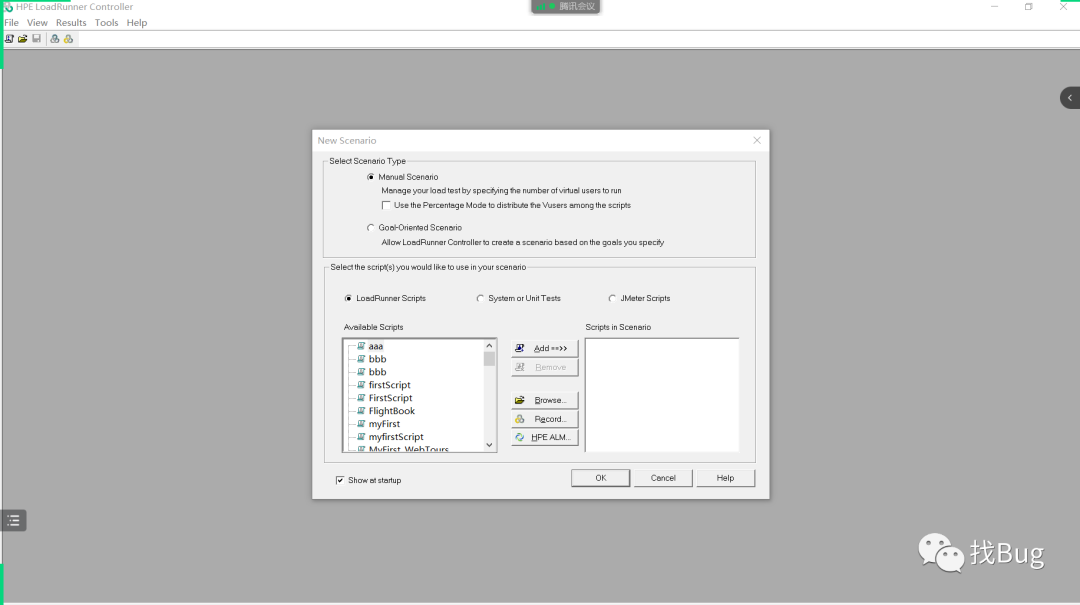1080x605 pixels.
Task: Click the HPE ALM... button
Action: 544,438
